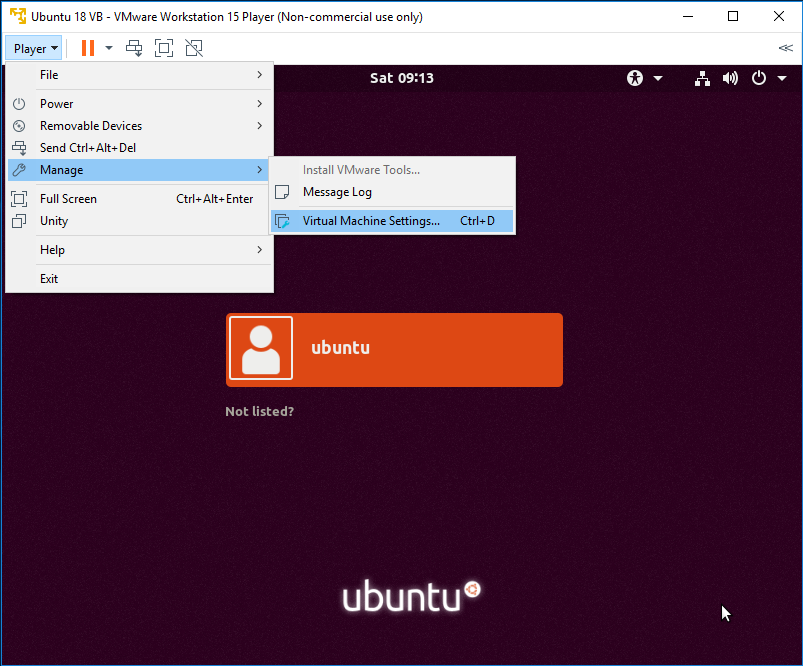
Task: Click the Unity mode toolbar icon
Action: 194,48
